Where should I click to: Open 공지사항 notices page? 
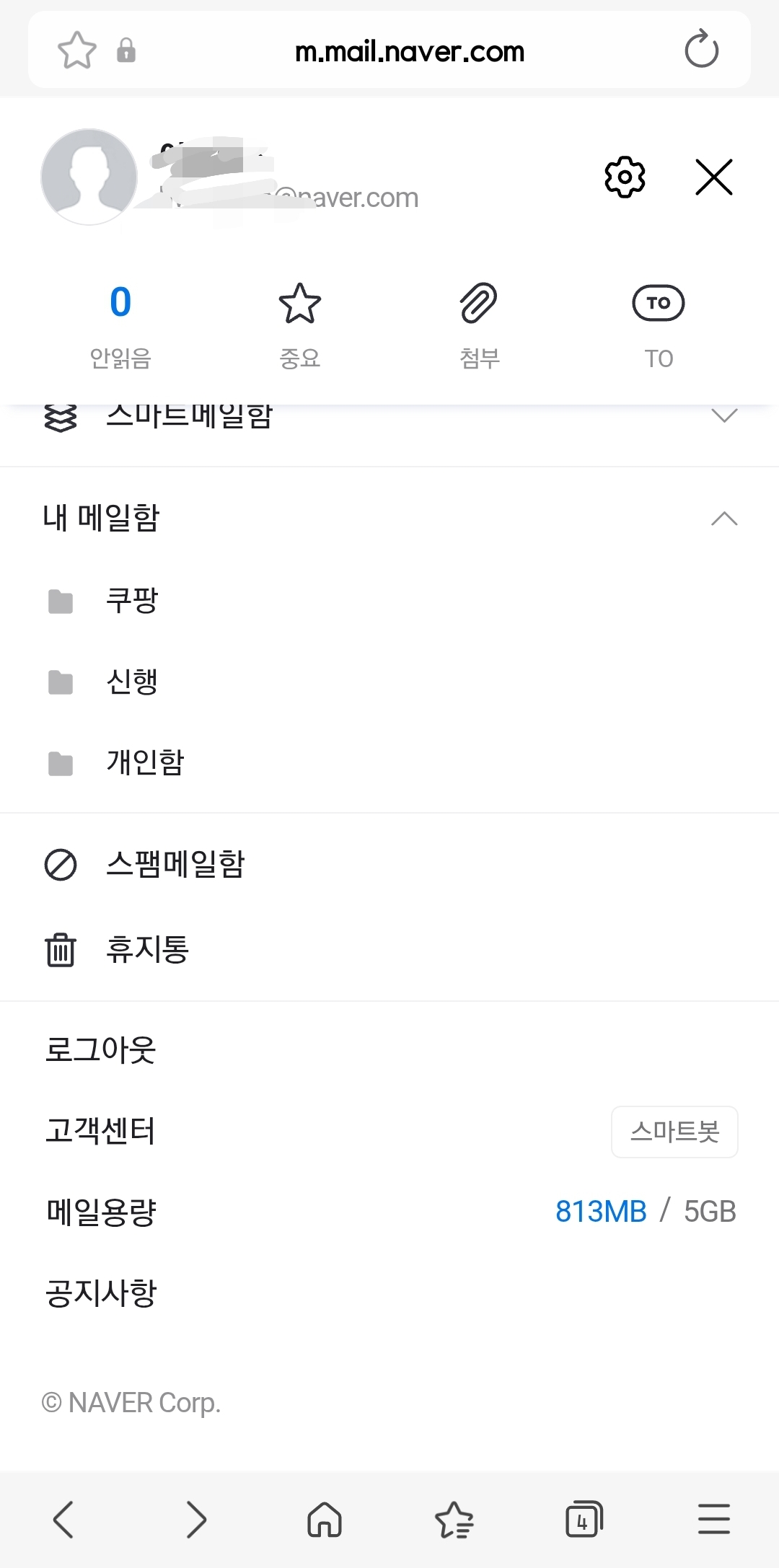tap(101, 1292)
